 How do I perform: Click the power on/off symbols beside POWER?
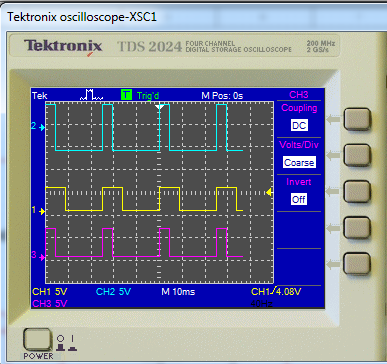tap(66, 343)
